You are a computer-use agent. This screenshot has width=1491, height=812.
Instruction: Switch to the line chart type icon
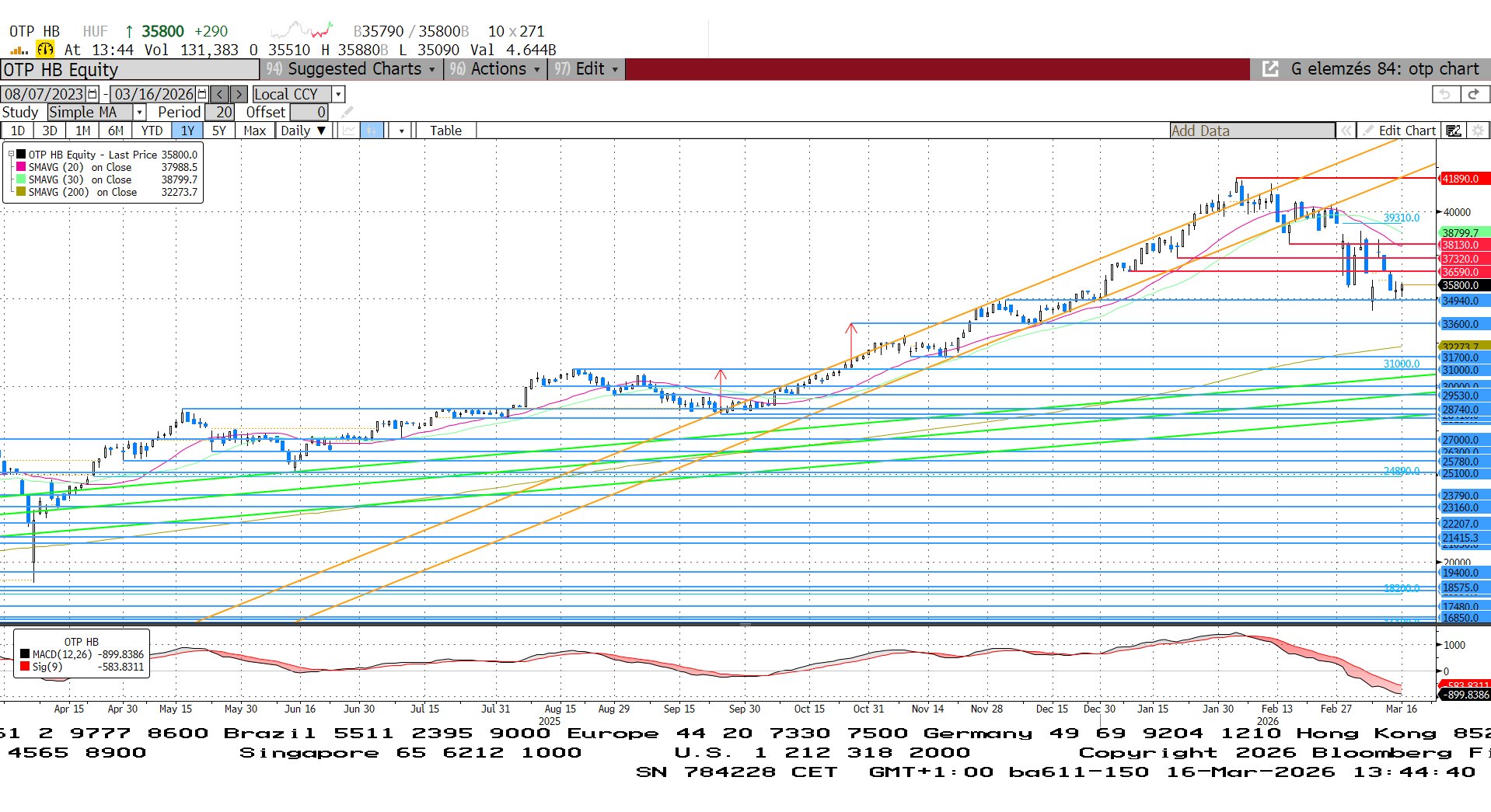click(349, 131)
